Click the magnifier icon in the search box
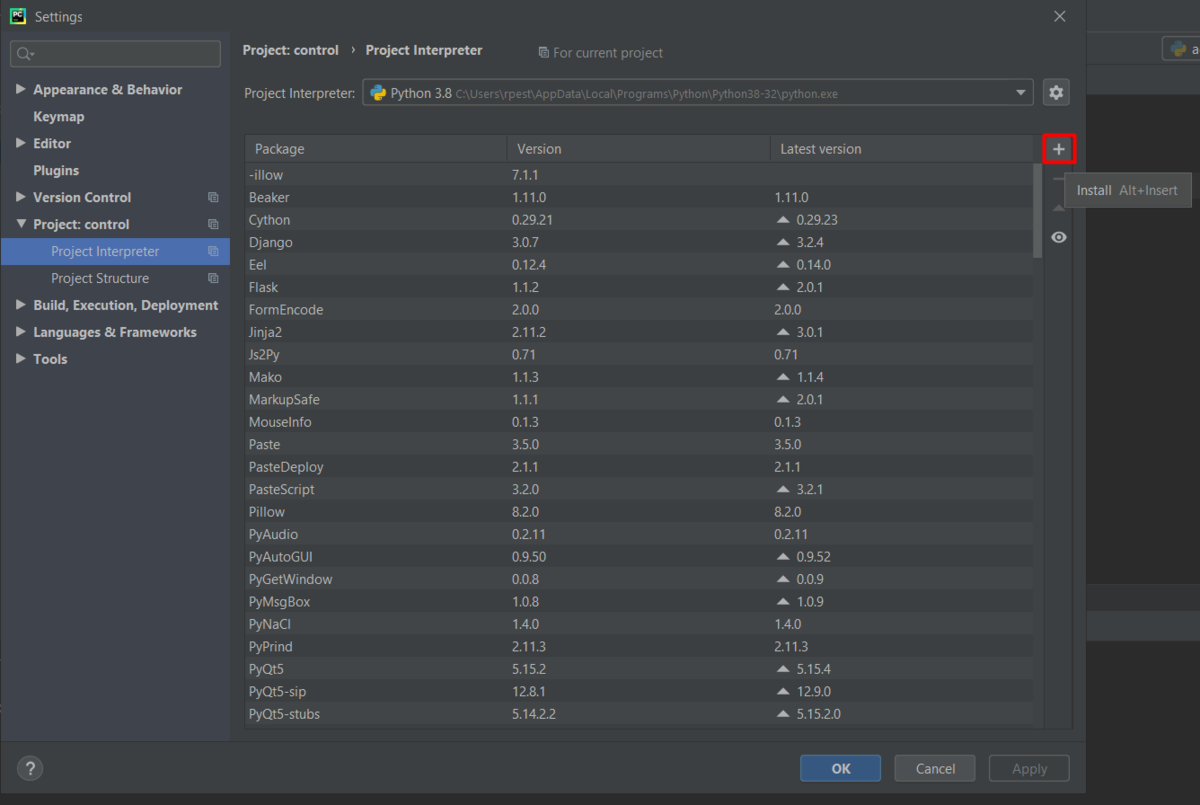 (25, 54)
